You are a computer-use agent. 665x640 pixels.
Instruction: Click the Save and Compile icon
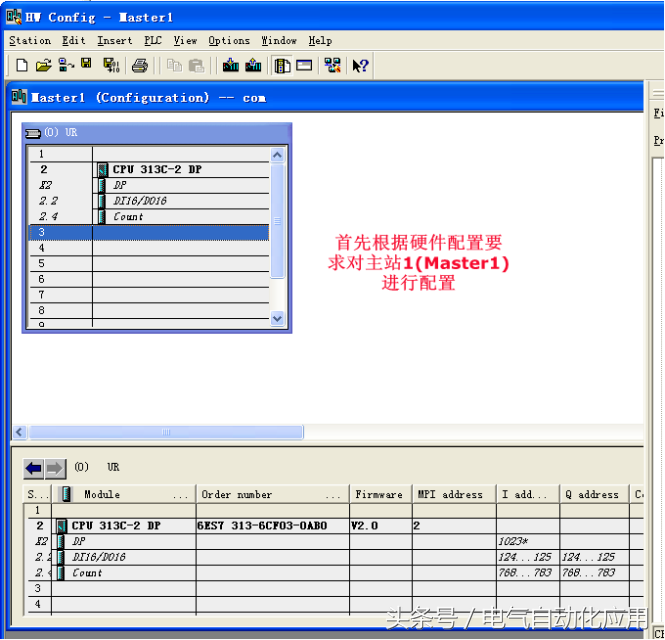click(110, 66)
